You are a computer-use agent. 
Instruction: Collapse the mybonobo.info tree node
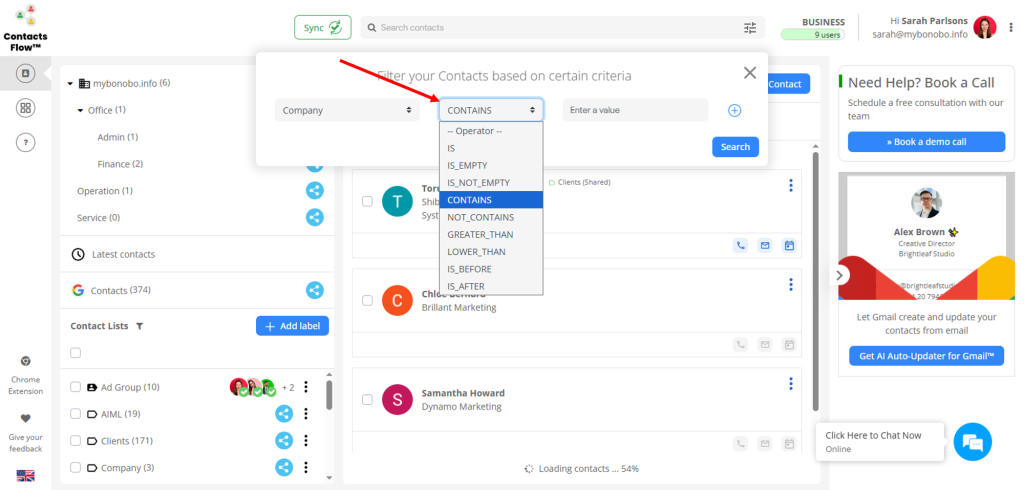(x=71, y=83)
